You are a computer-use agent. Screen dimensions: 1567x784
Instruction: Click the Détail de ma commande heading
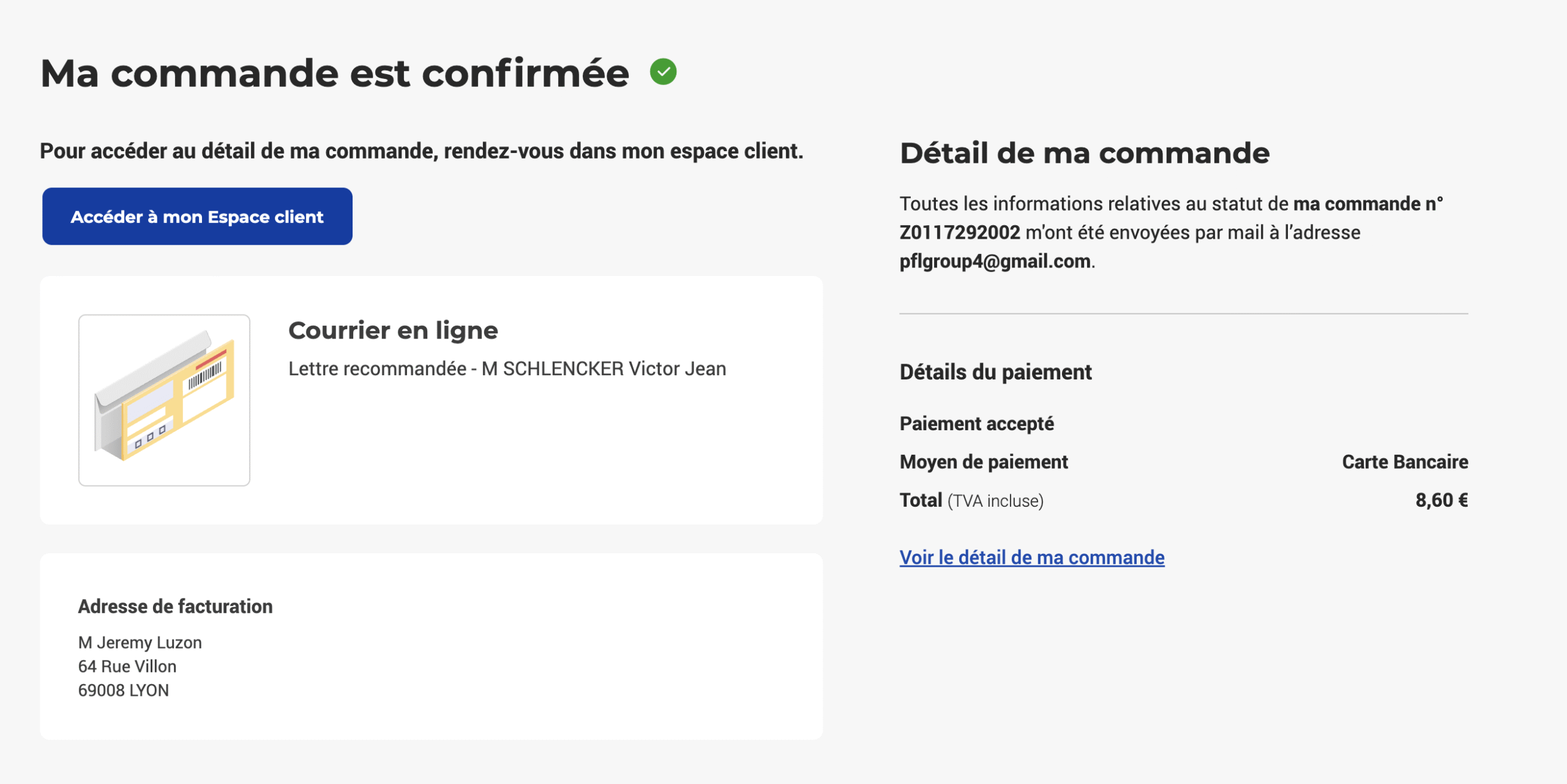point(1084,153)
